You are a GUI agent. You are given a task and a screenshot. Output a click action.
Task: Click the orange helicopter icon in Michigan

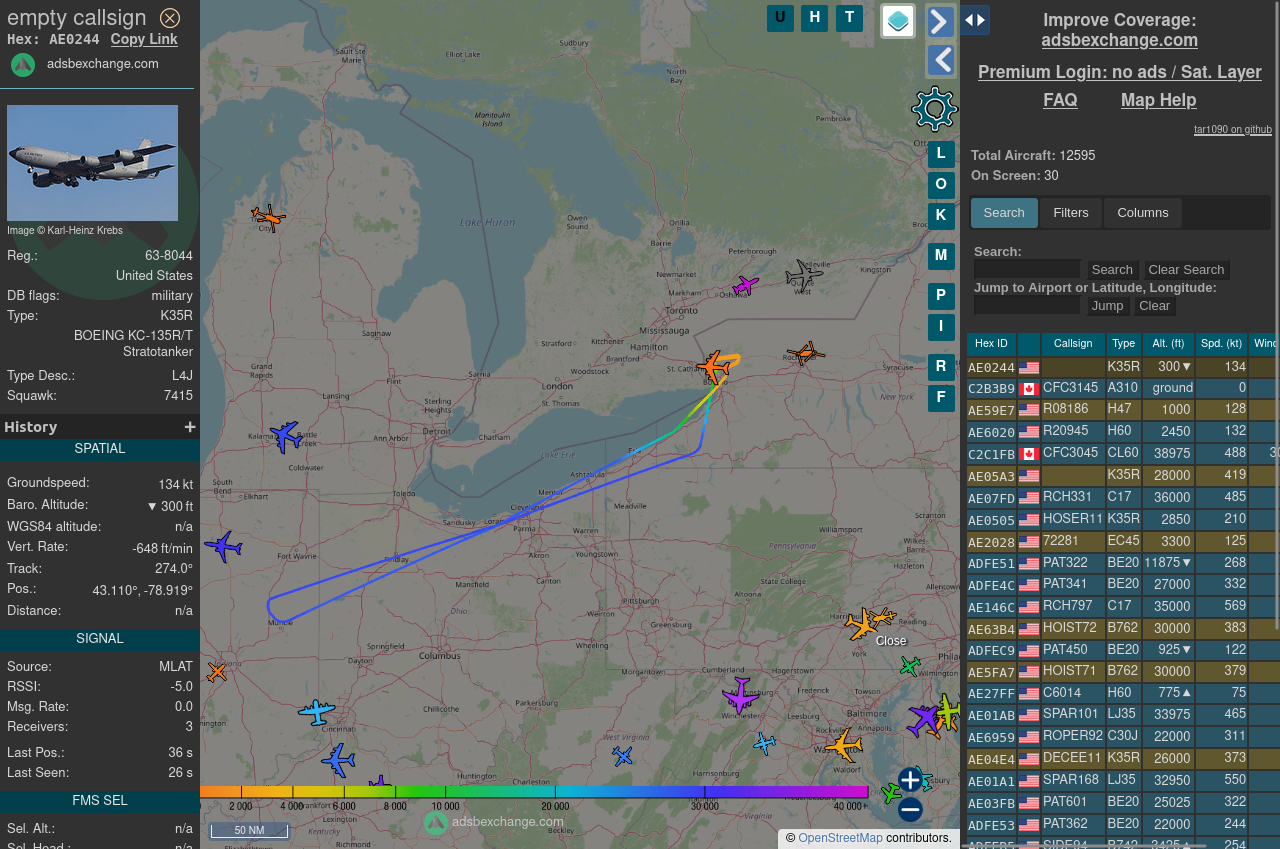coord(268,216)
